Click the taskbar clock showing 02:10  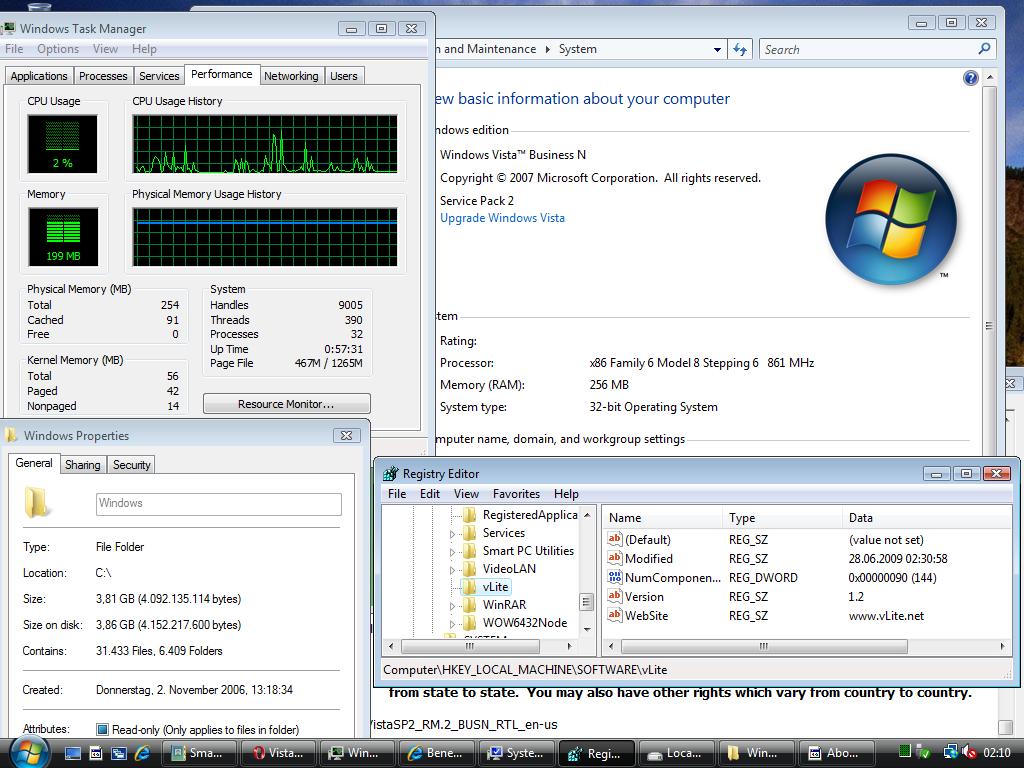pos(997,753)
